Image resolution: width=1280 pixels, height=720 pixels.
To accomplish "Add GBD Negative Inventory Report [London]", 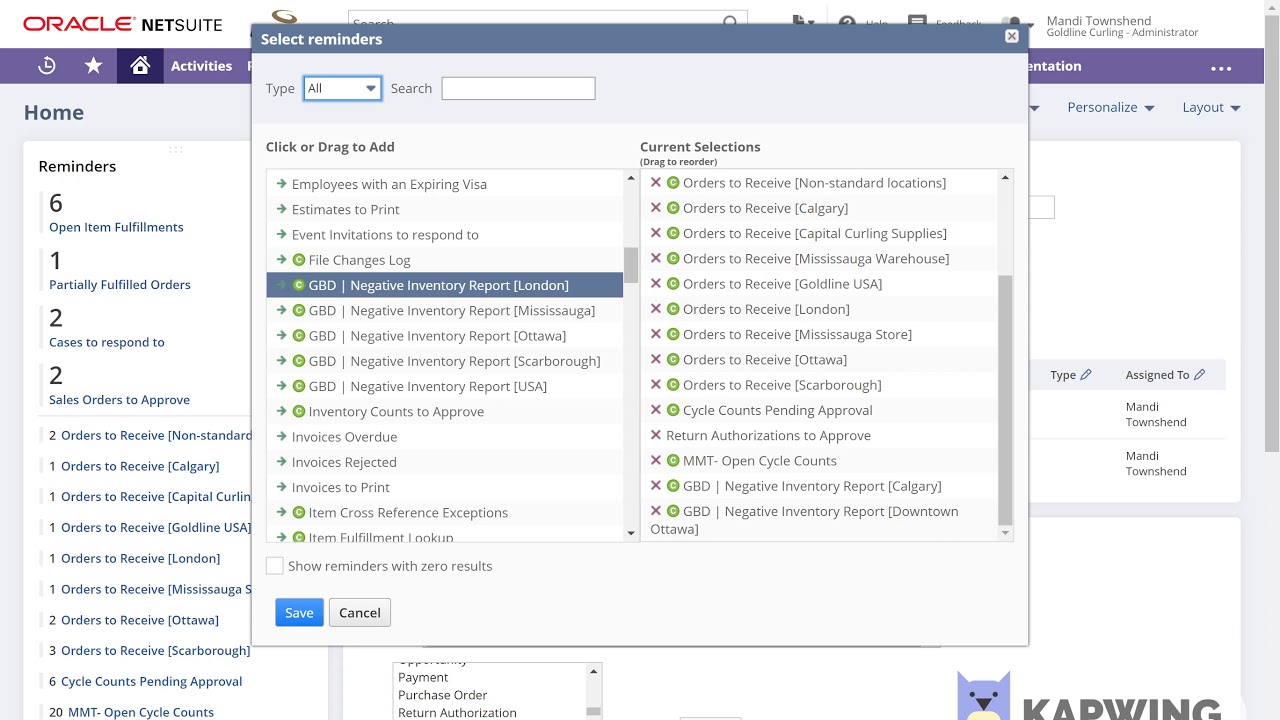I will tap(444, 285).
